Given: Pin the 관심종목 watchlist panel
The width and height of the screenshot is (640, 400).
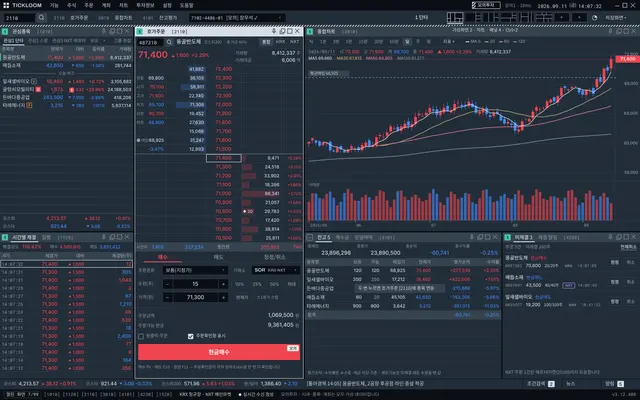Looking at the screenshot, I should coord(104,31).
